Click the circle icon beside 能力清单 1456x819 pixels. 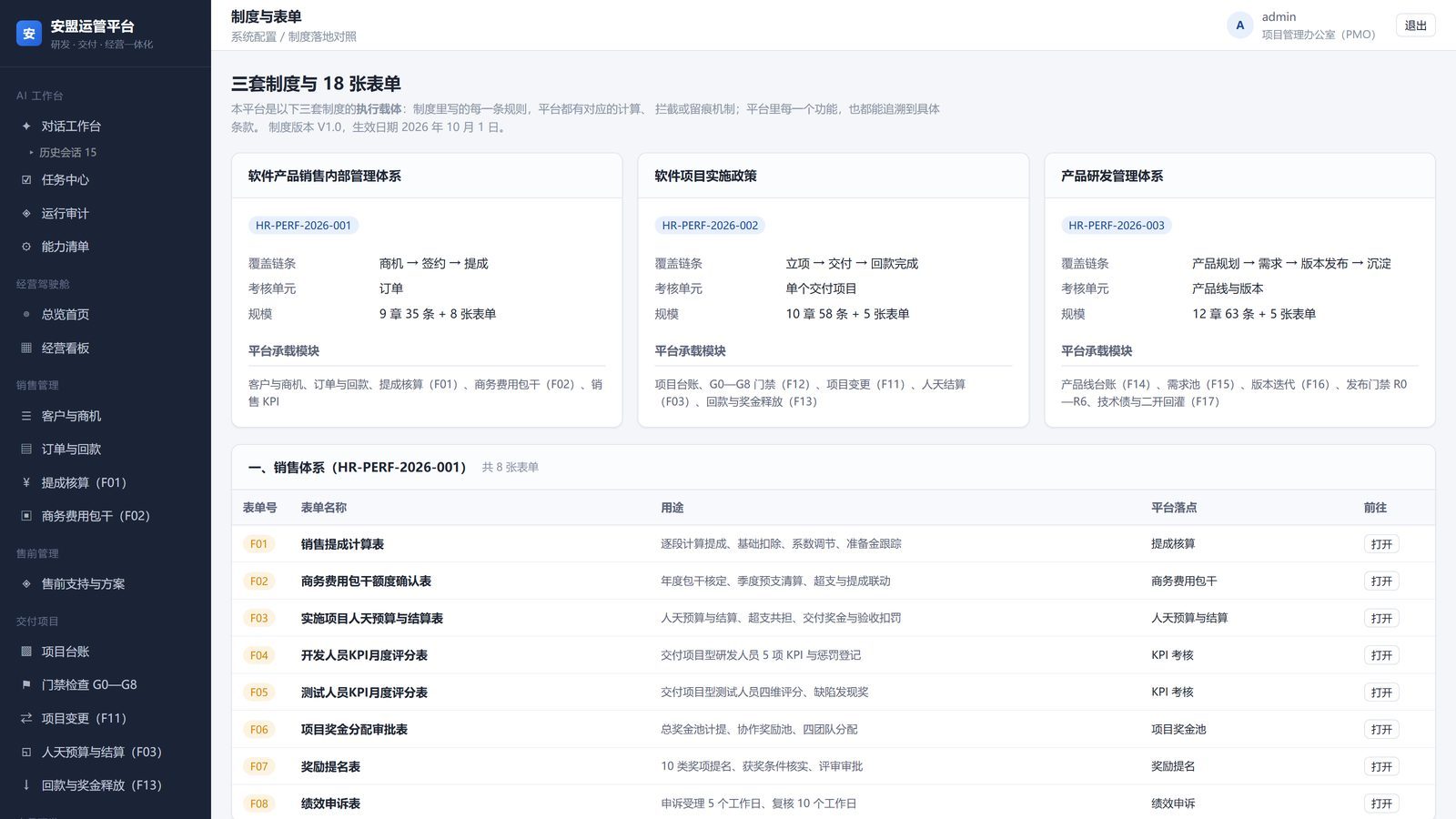[x=26, y=247]
